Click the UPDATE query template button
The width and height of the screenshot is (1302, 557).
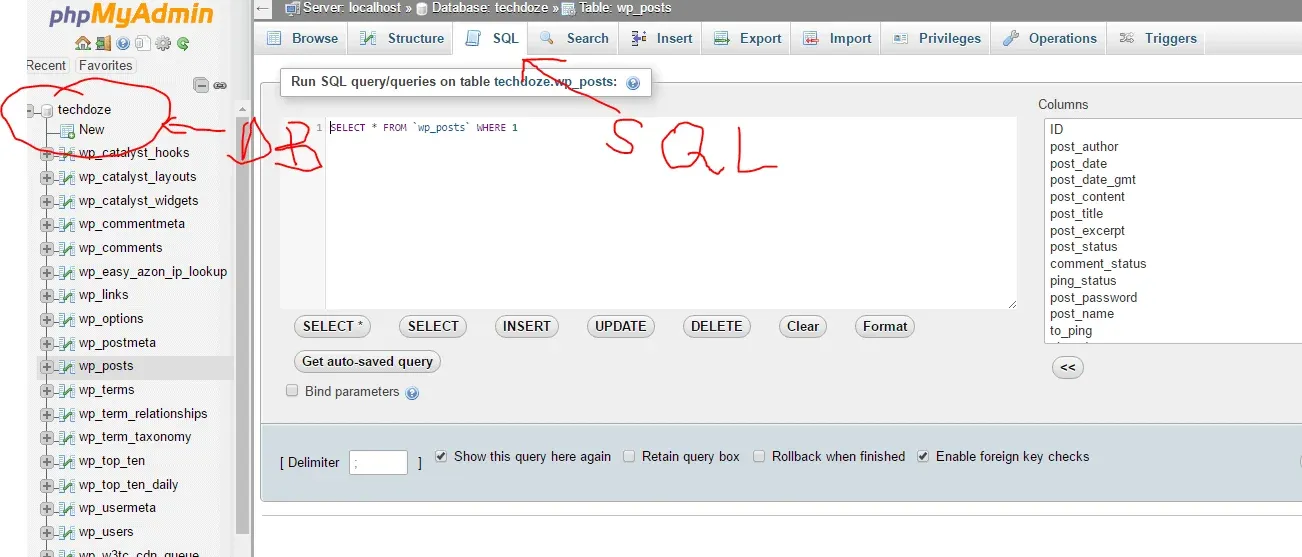click(x=621, y=326)
